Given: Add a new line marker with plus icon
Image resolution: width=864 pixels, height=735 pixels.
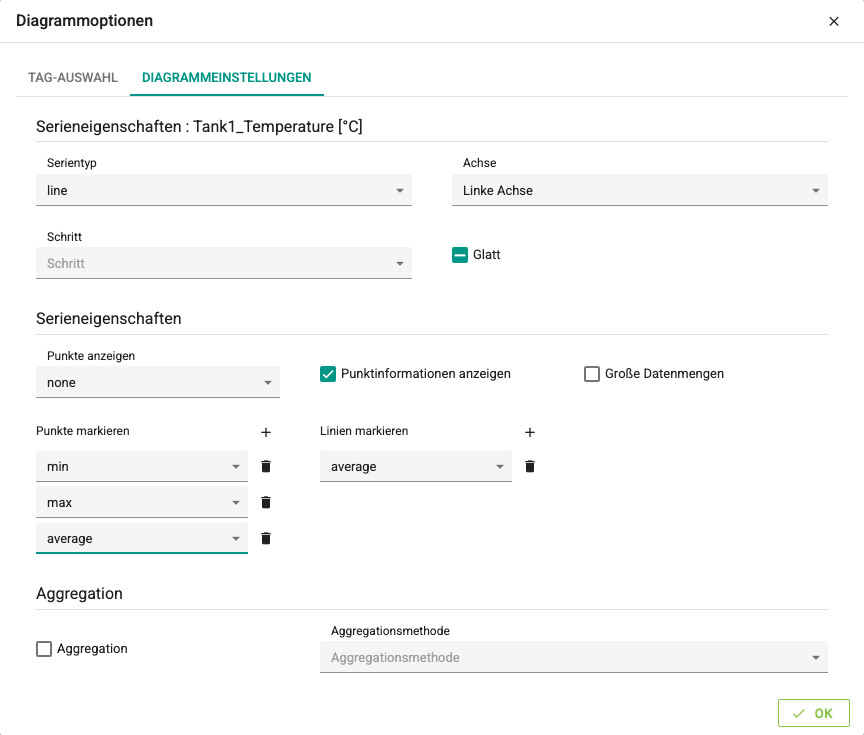Looking at the screenshot, I should point(530,433).
